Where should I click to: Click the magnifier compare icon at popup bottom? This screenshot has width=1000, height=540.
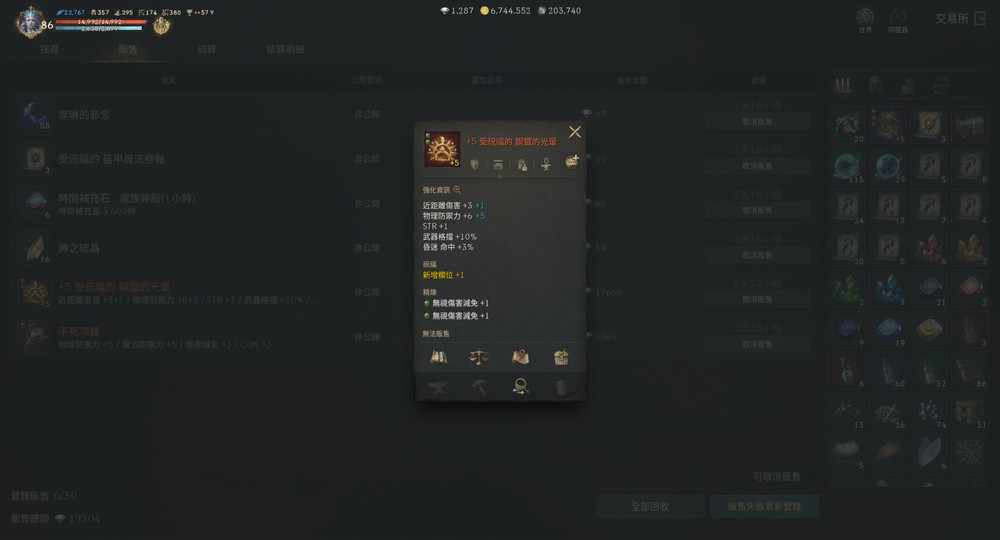[x=520, y=386]
